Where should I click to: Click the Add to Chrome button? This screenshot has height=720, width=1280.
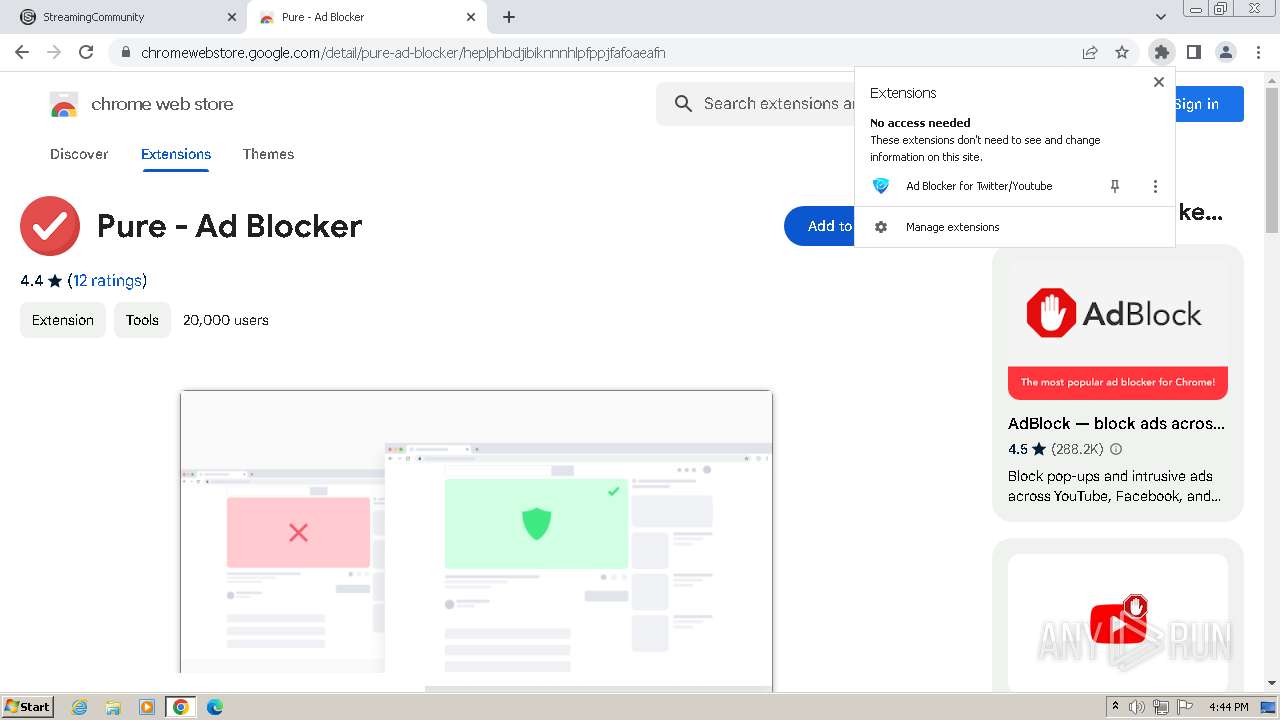[819, 226]
